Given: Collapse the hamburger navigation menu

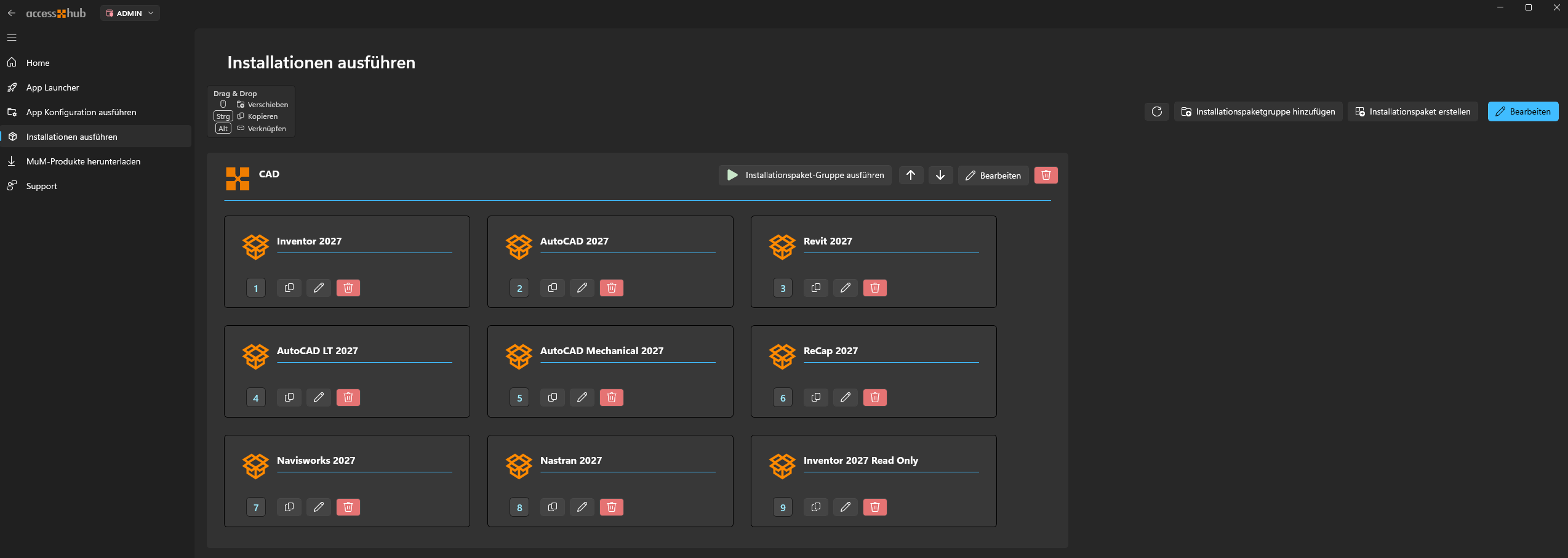Looking at the screenshot, I should [12, 38].
